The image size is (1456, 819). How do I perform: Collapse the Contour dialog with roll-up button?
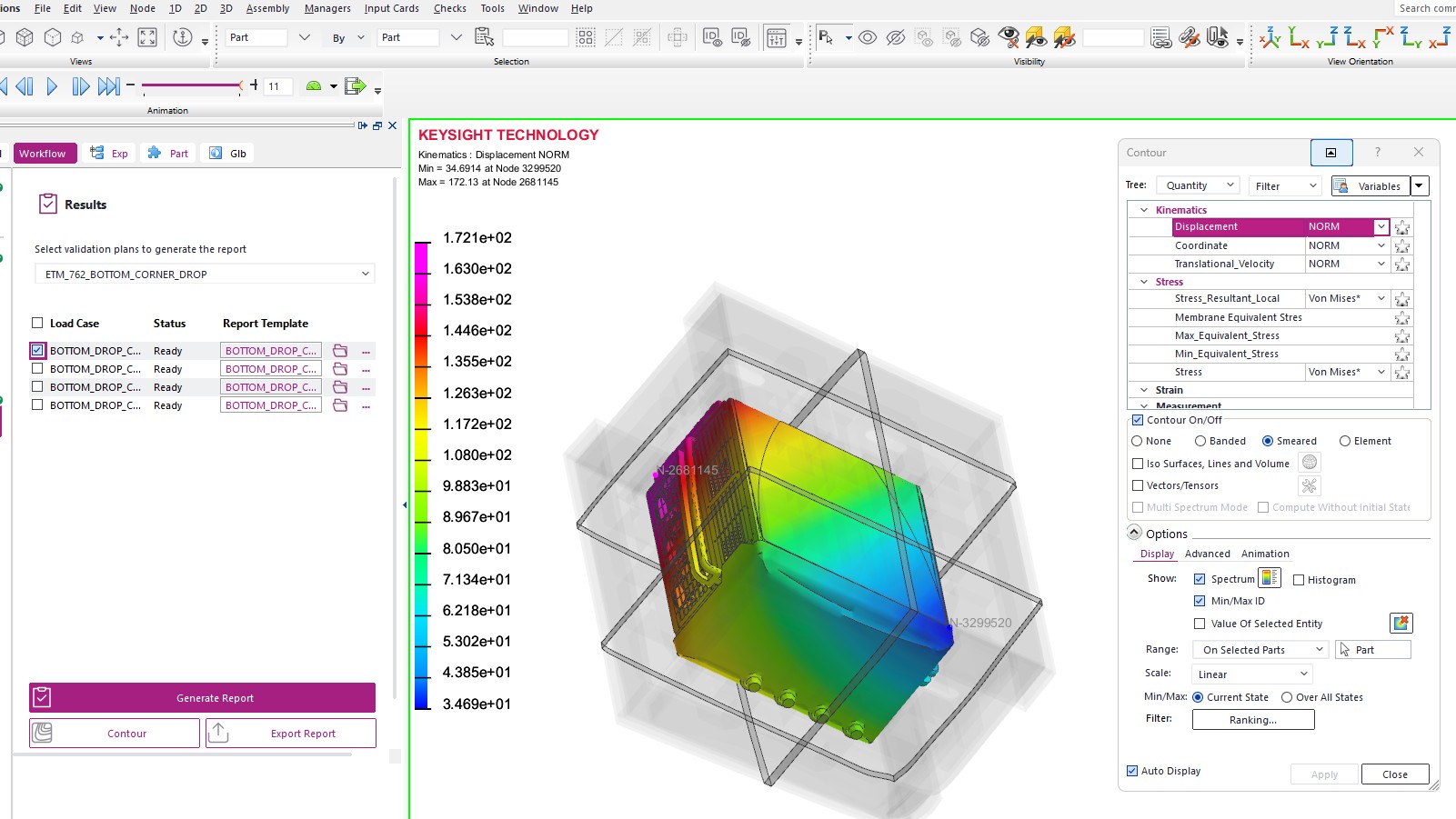1331,153
